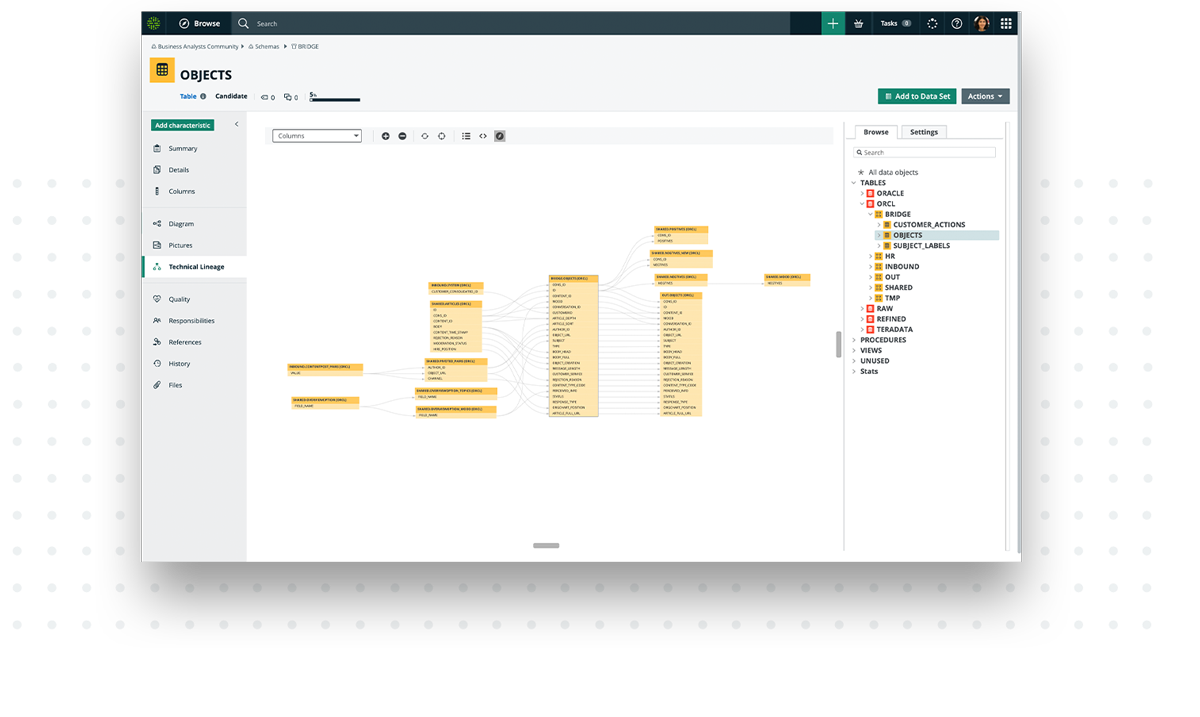The image size is (1200, 717).
Task: Toggle dark mode for the lineage canvas
Action: click(x=500, y=135)
